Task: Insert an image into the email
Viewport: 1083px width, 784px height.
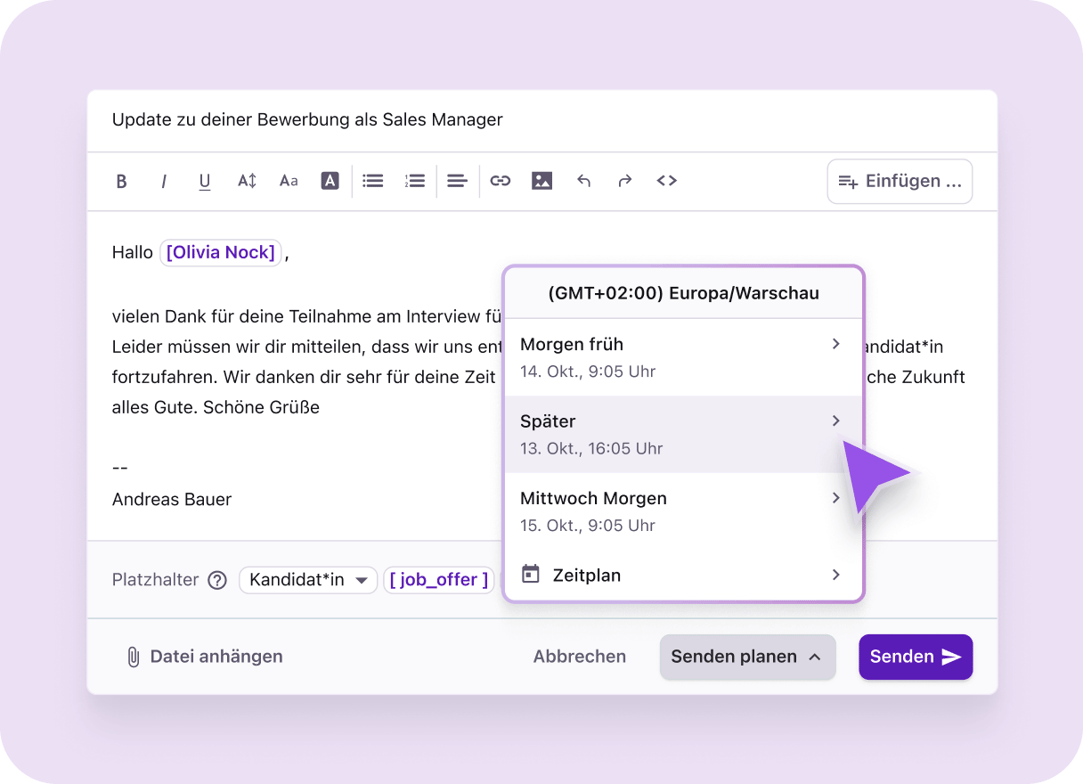Action: [542, 181]
